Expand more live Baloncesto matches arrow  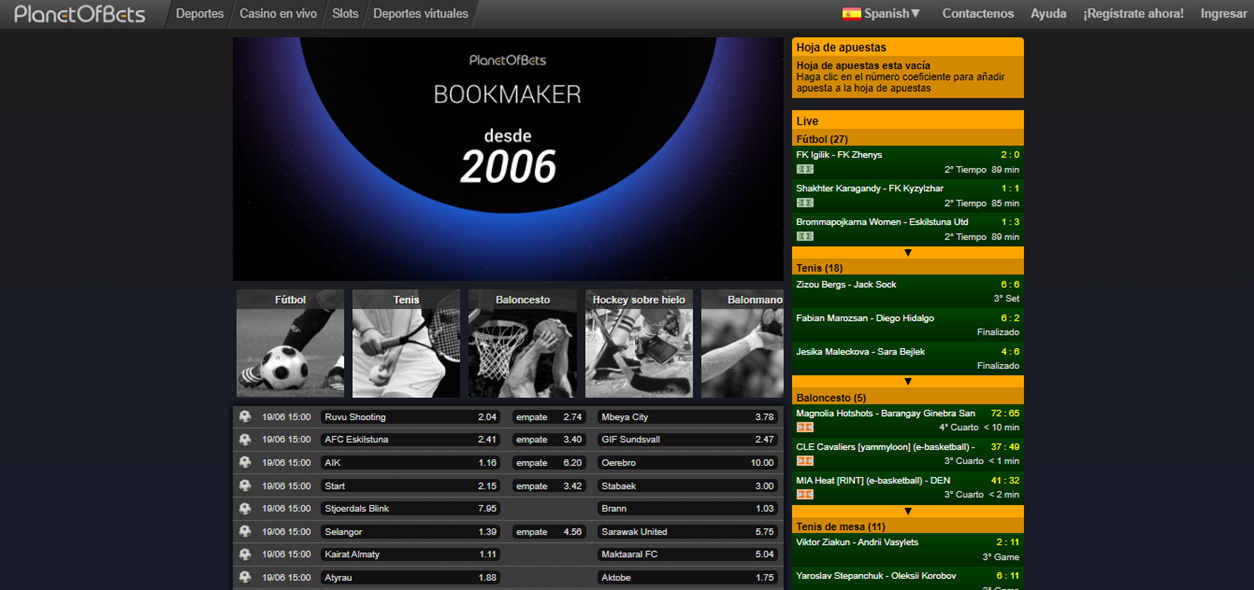pyautogui.click(x=908, y=511)
